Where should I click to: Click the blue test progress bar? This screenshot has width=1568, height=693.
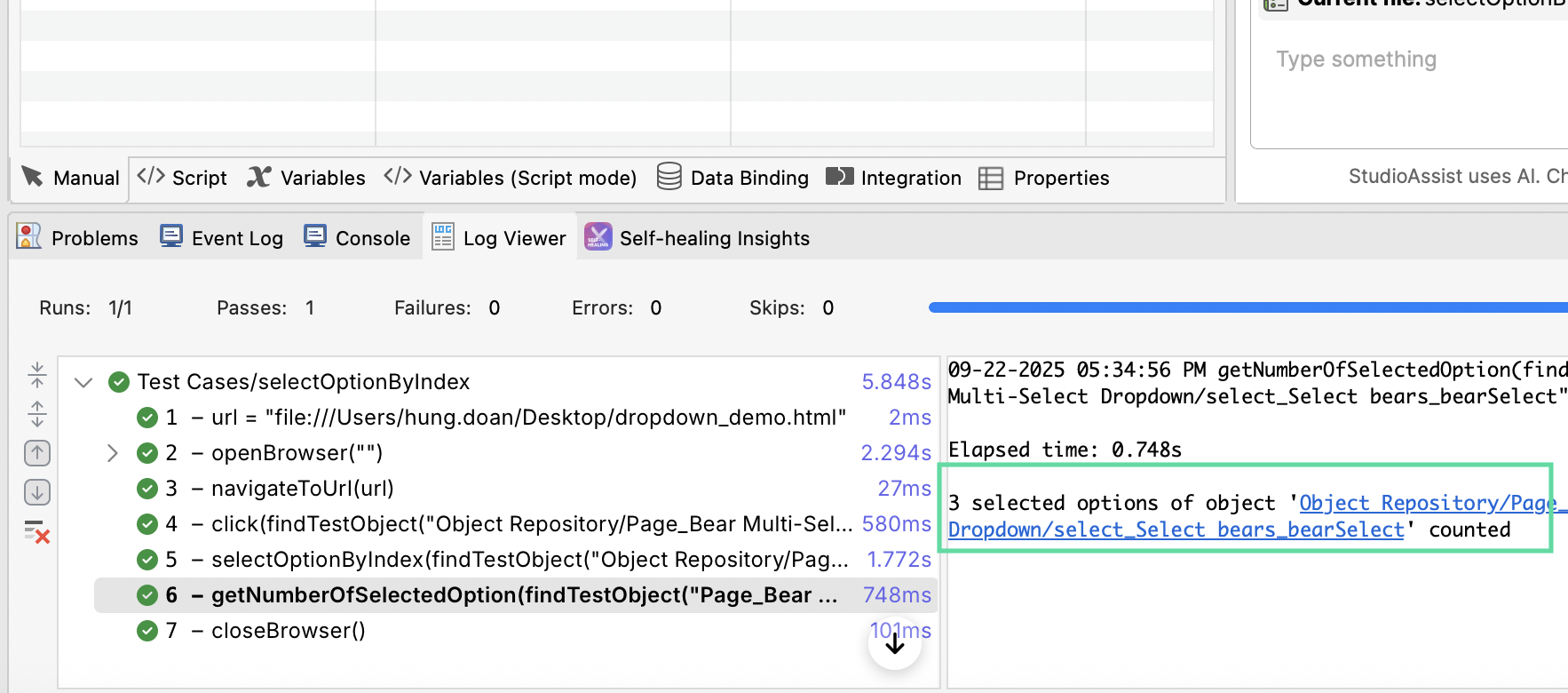tap(1243, 307)
